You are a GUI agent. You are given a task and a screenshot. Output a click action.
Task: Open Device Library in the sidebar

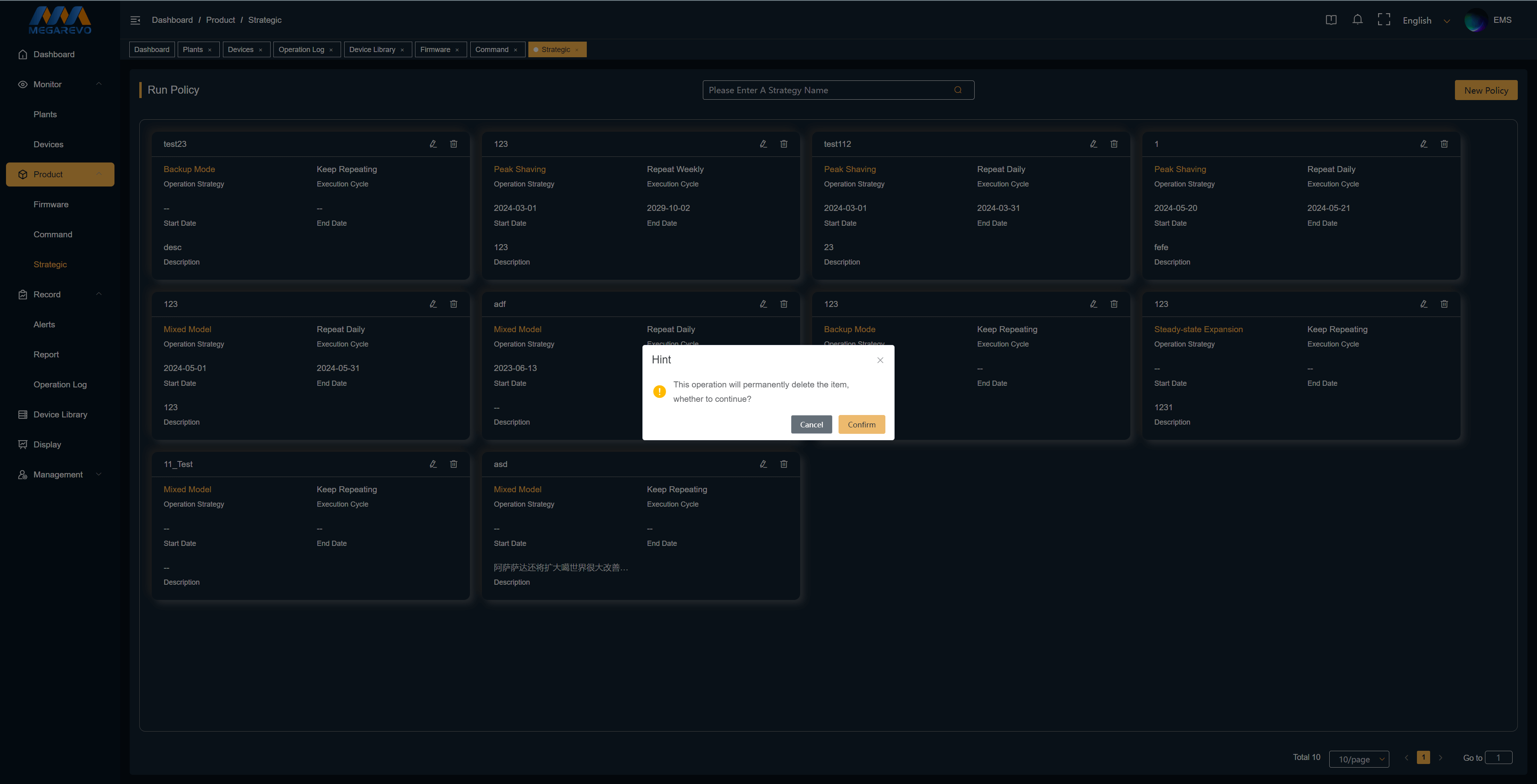pyautogui.click(x=60, y=415)
